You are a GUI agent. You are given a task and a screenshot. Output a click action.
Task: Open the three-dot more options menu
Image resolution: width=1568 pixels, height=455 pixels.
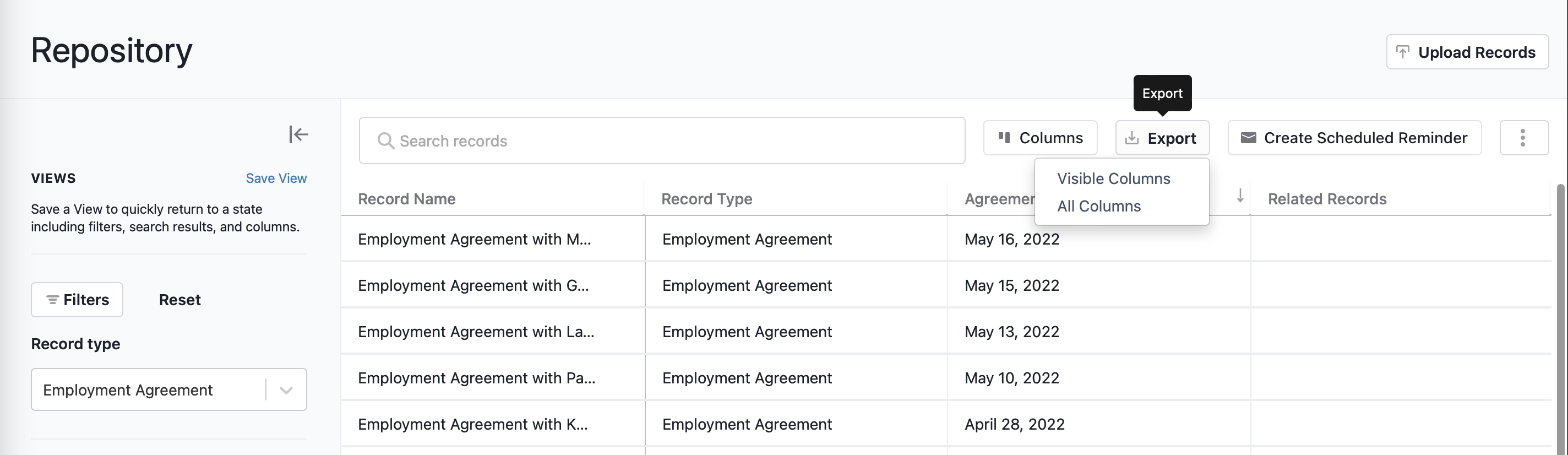[1523, 138]
